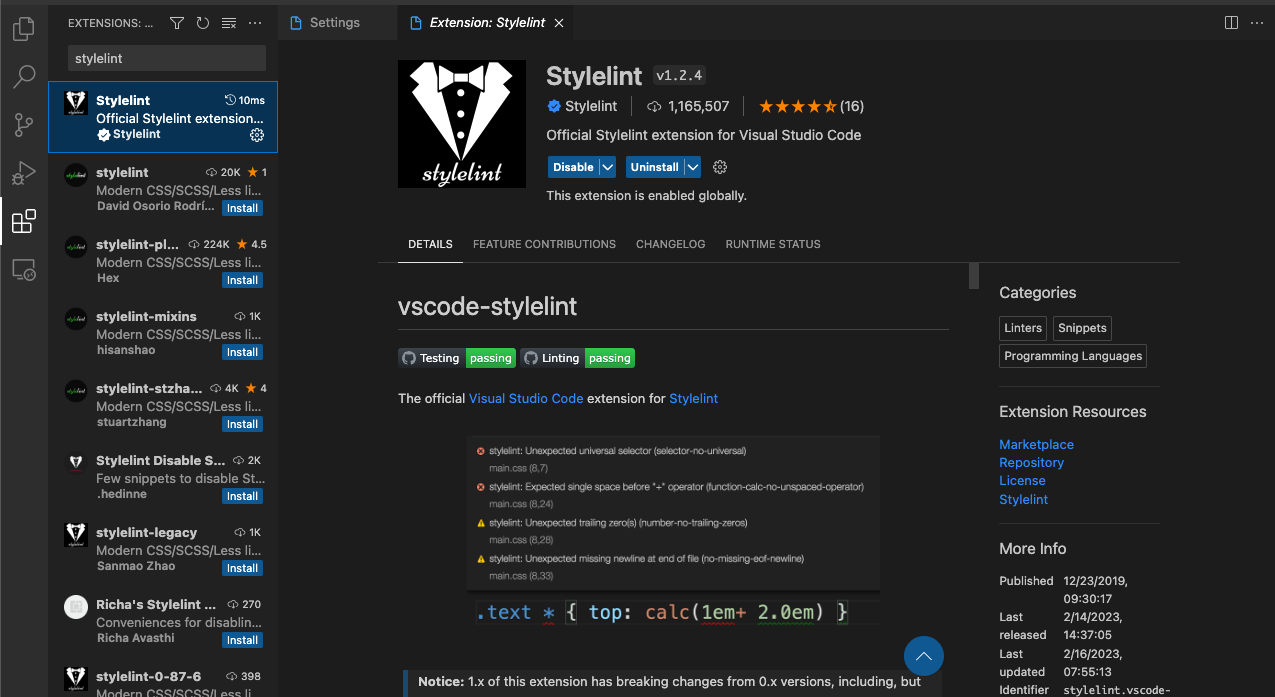Split the editor to the right
Screen dimensions: 1275x697
(x=1231, y=22)
